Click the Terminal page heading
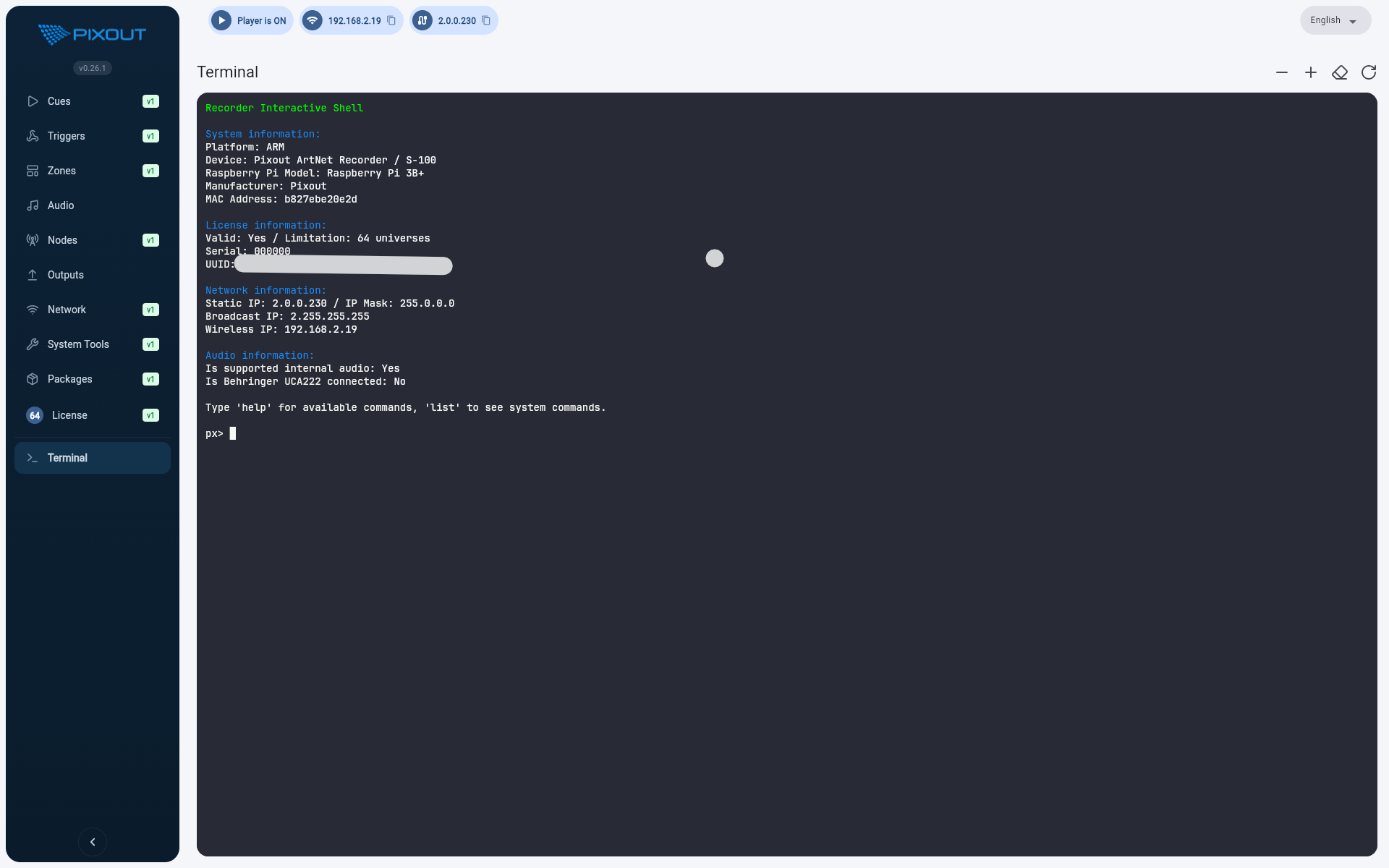The image size is (1389, 868). [227, 72]
